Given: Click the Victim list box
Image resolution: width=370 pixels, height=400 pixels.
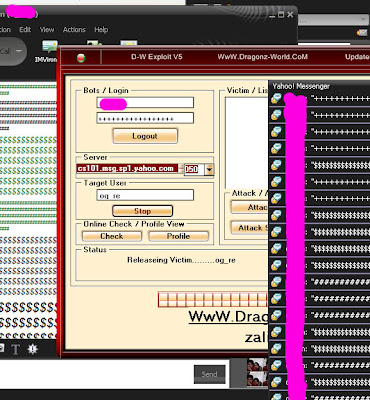Looking at the screenshot, I should (247, 143).
